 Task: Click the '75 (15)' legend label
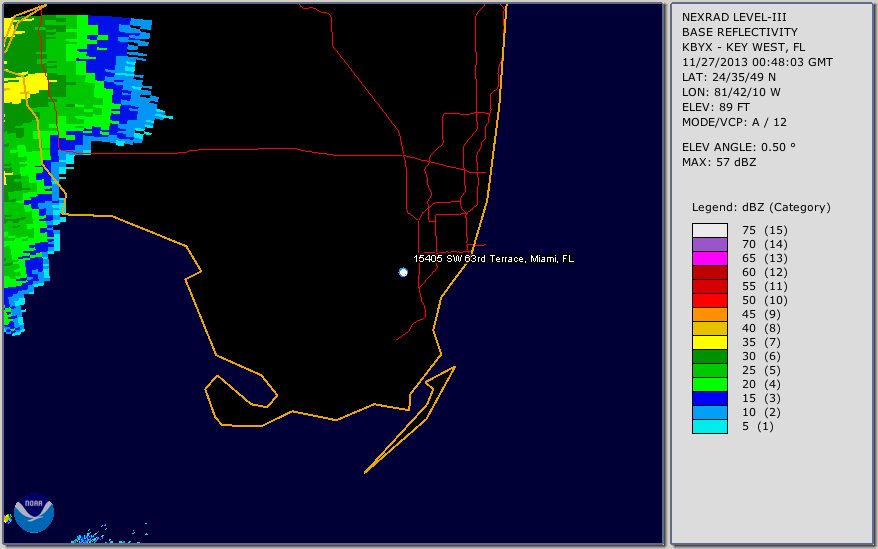(x=765, y=230)
